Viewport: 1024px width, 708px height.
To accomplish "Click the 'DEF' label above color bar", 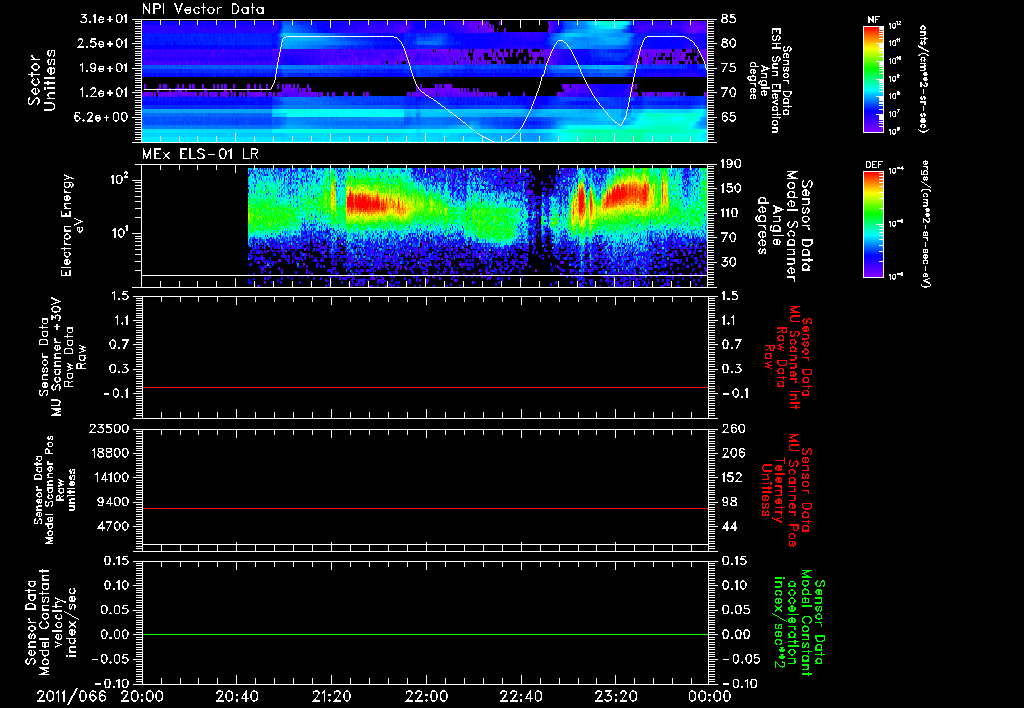I will (874, 165).
